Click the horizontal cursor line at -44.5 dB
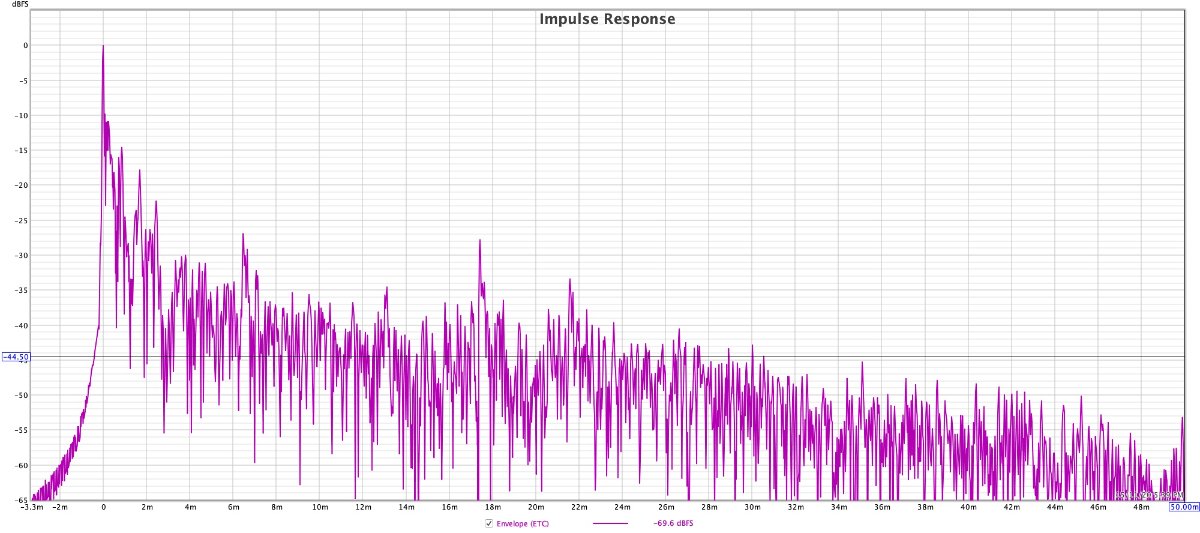Screen dimensions: 1200x533 click(x=700, y=357)
